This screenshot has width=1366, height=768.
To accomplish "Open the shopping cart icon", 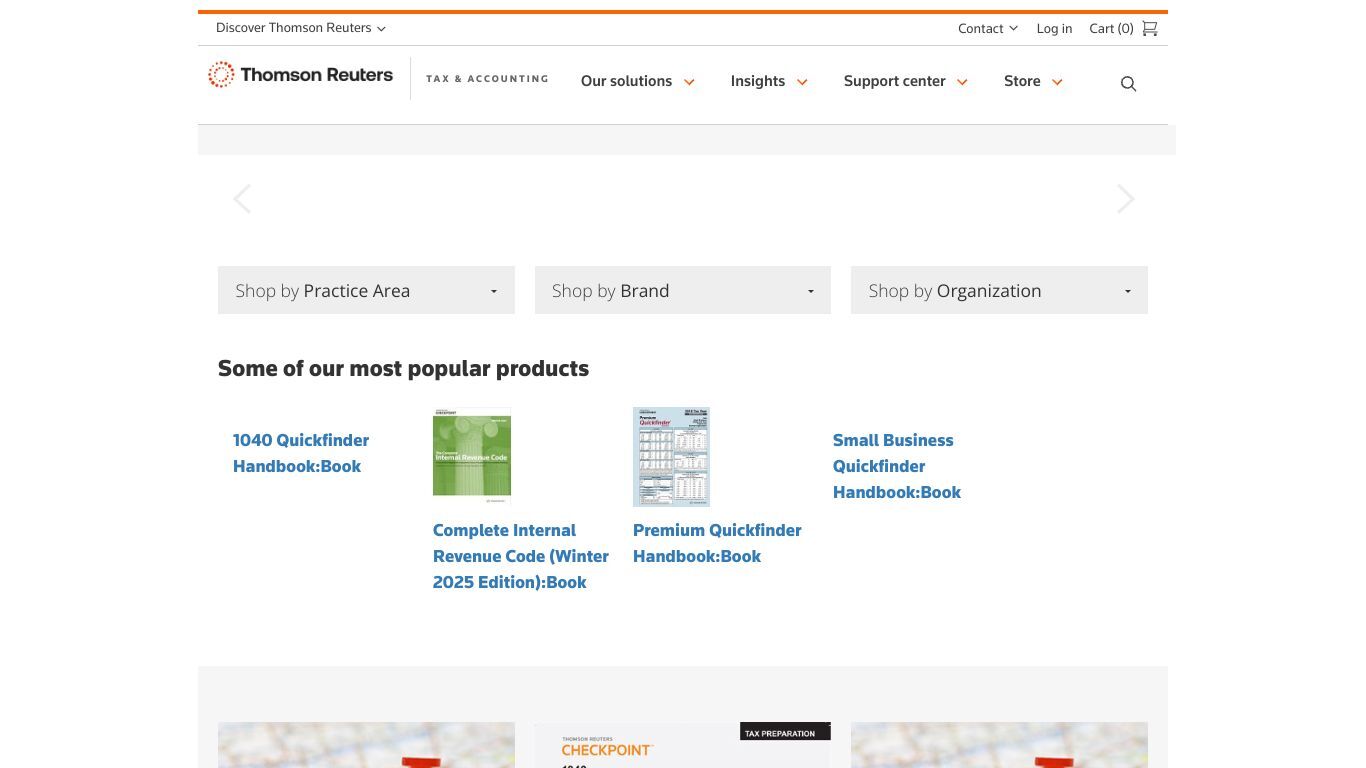I will click(x=1150, y=28).
